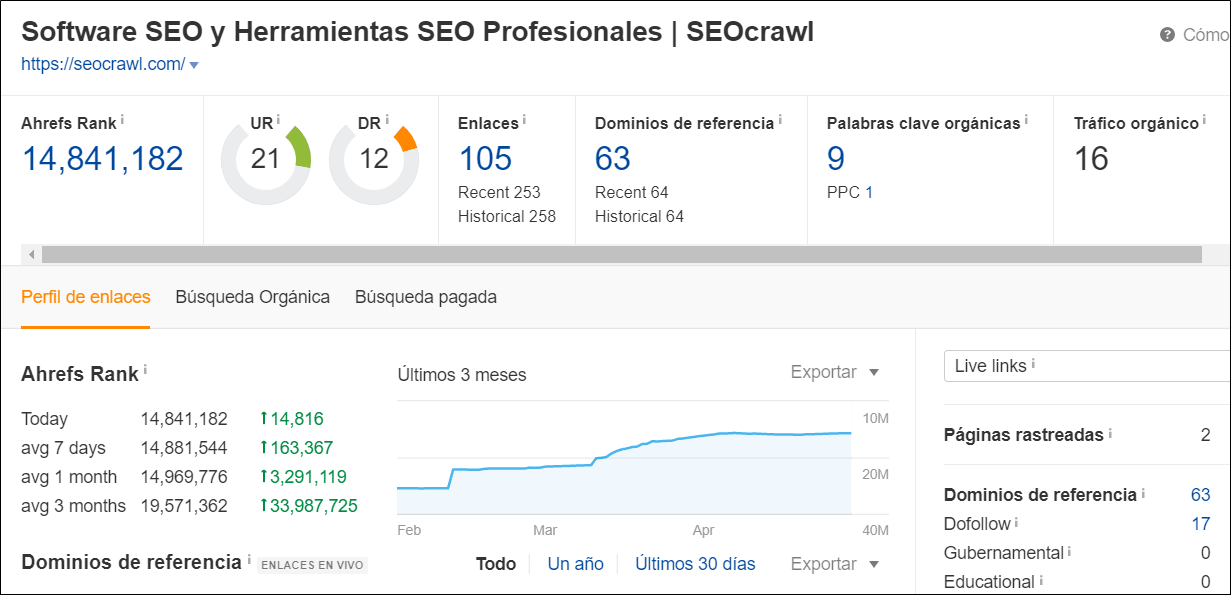This screenshot has width=1231, height=595.
Task: Click the Enlaces info icon
Action: pos(523,117)
